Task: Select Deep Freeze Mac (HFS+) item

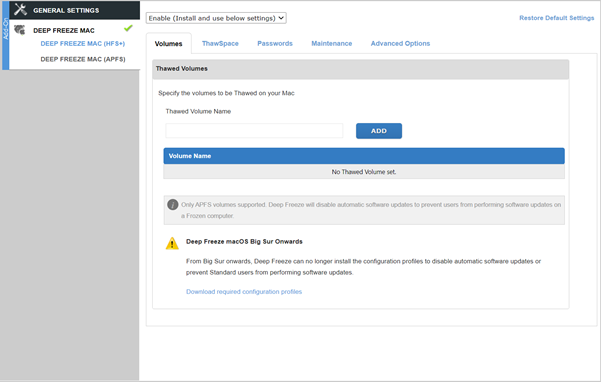Action: click(83, 44)
